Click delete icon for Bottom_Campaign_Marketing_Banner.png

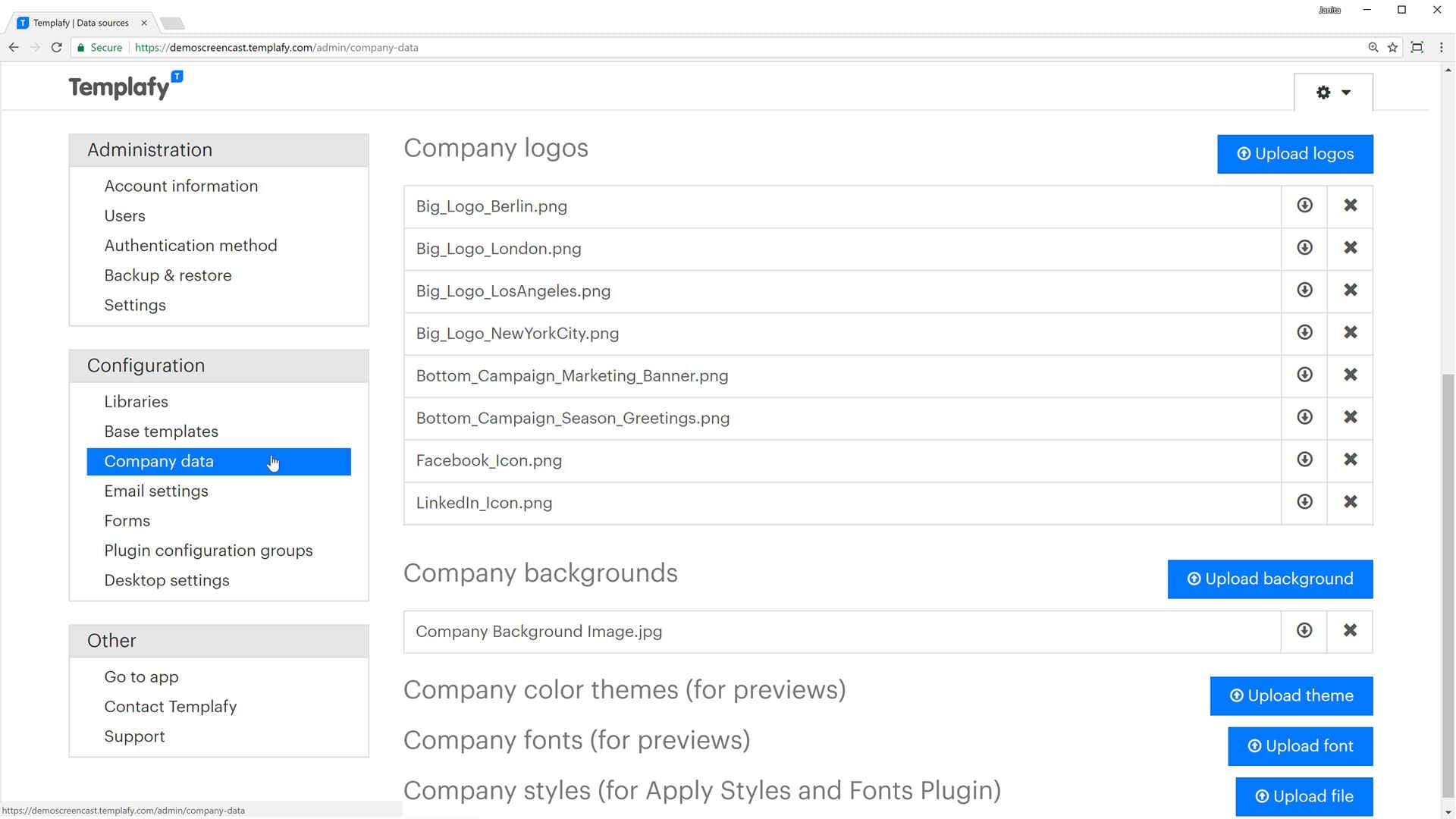[x=1350, y=376]
